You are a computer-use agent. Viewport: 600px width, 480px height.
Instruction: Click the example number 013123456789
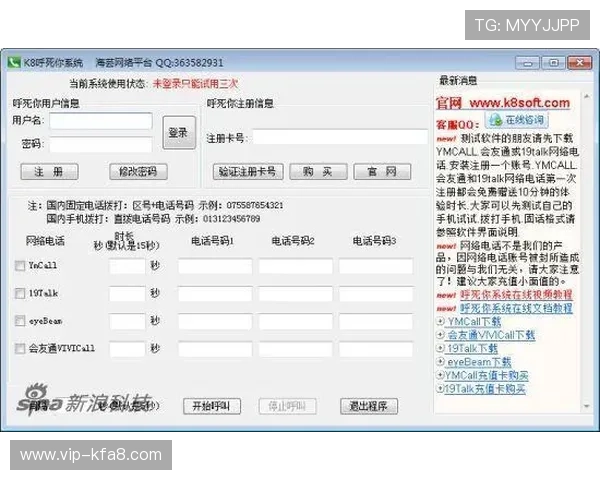point(232,219)
